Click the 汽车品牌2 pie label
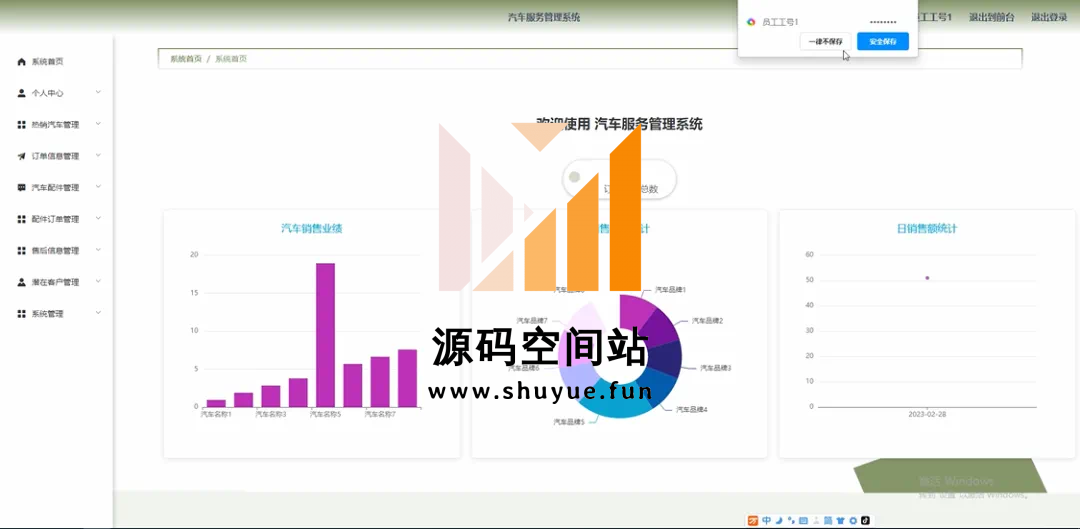The image size is (1080, 529). (x=707, y=321)
